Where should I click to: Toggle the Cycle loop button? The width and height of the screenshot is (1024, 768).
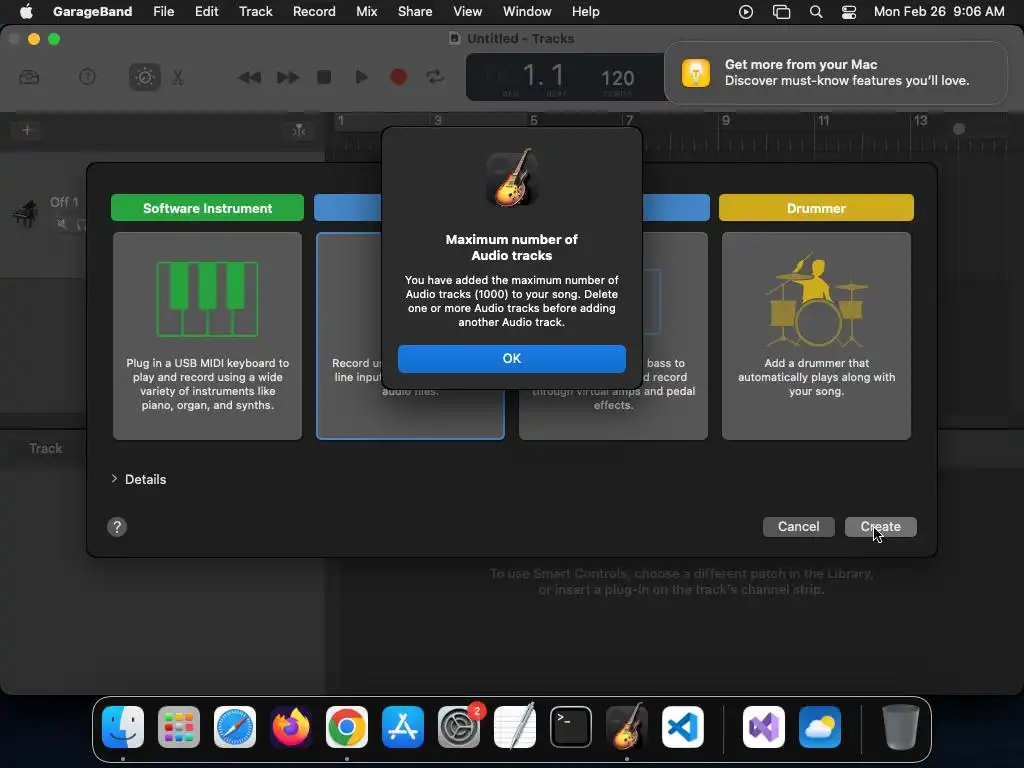tap(435, 77)
